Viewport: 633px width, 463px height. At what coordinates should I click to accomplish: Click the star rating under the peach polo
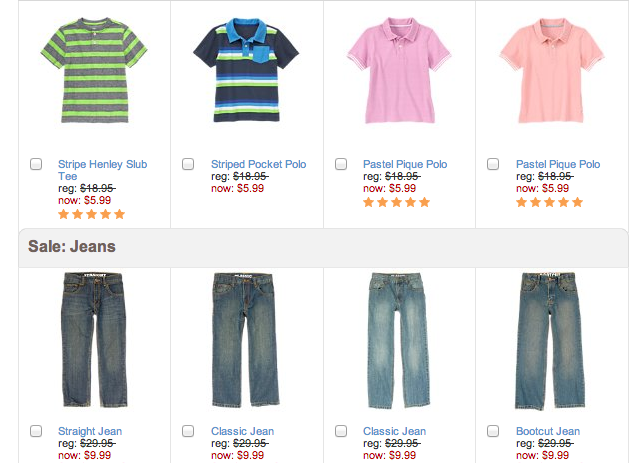[x=549, y=202]
